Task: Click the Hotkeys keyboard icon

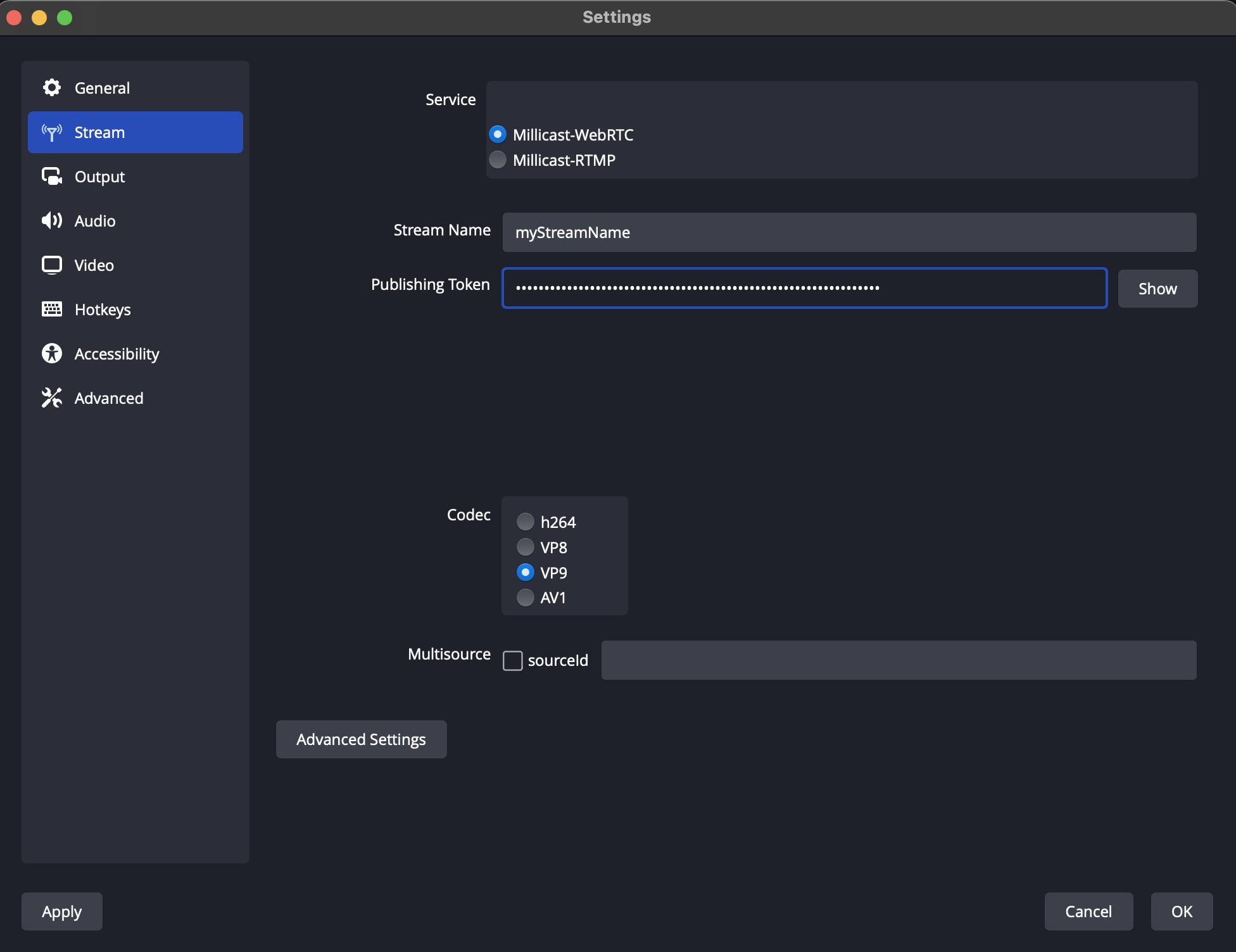Action: click(x=52, y=310)
